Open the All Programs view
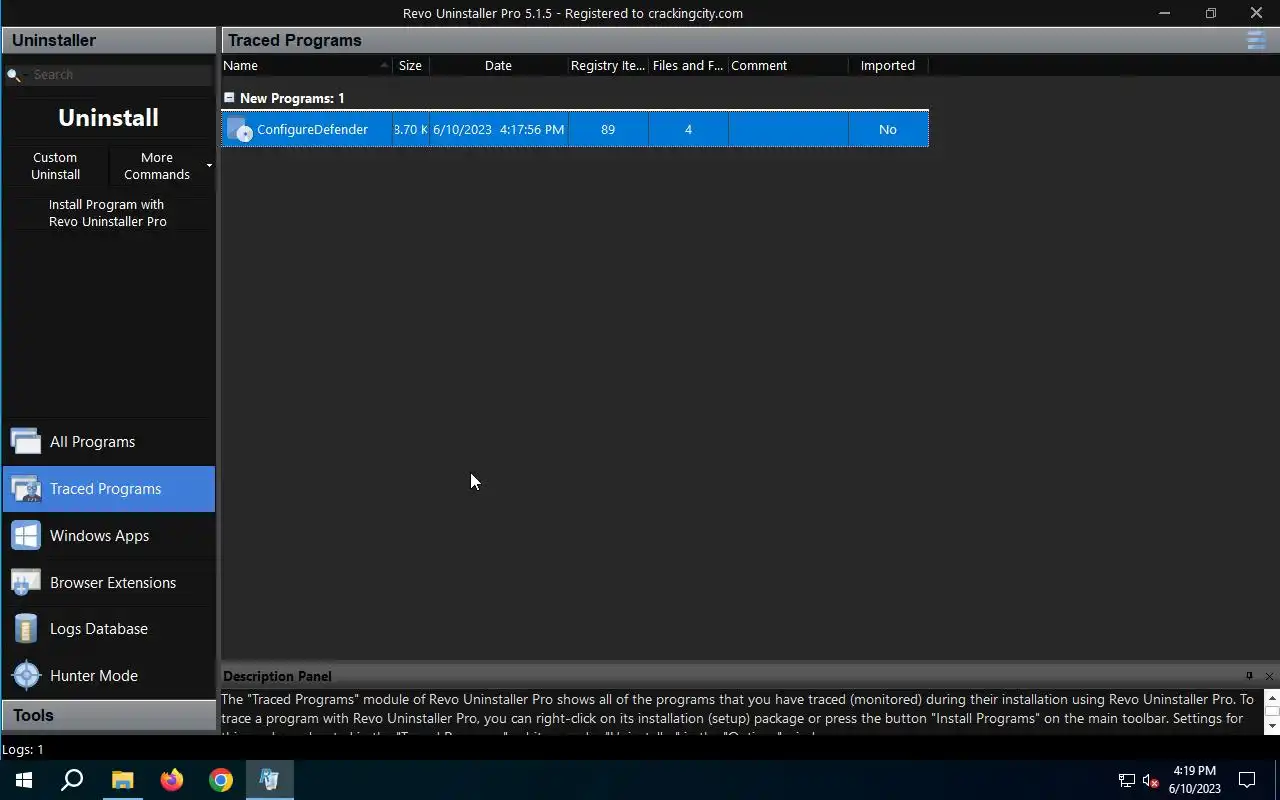The image size is (1280, 800). tap(108, 441)
